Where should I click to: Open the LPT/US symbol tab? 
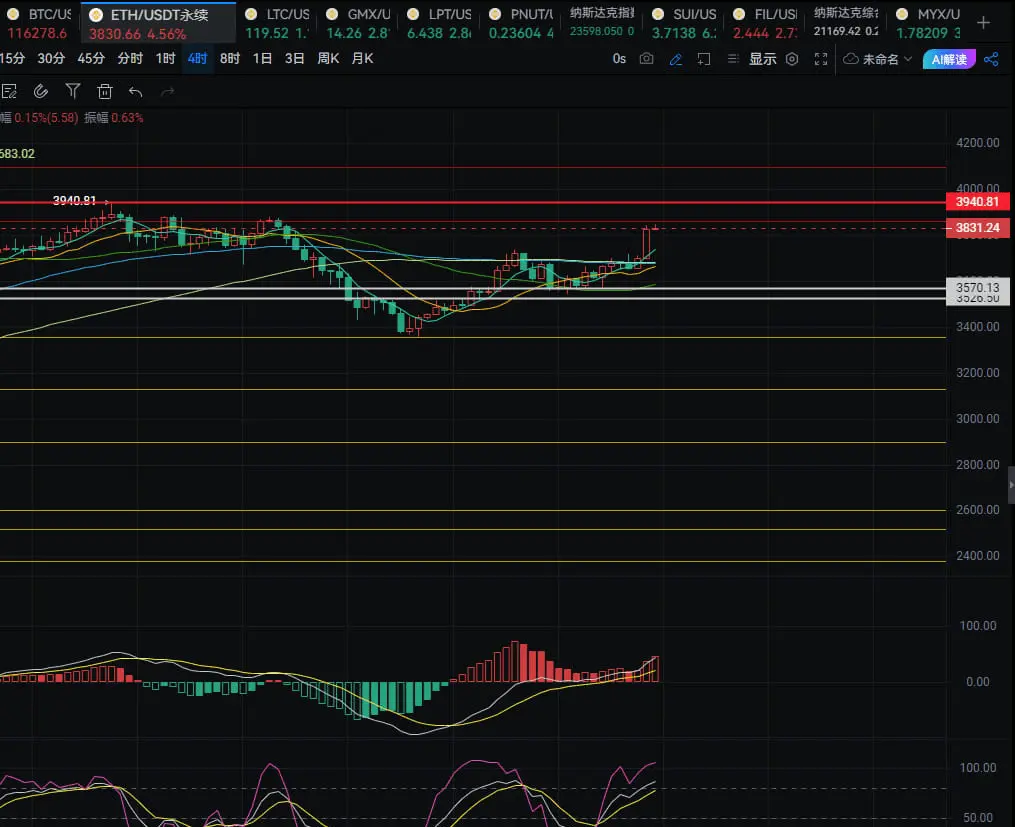(x=440, y=23)
